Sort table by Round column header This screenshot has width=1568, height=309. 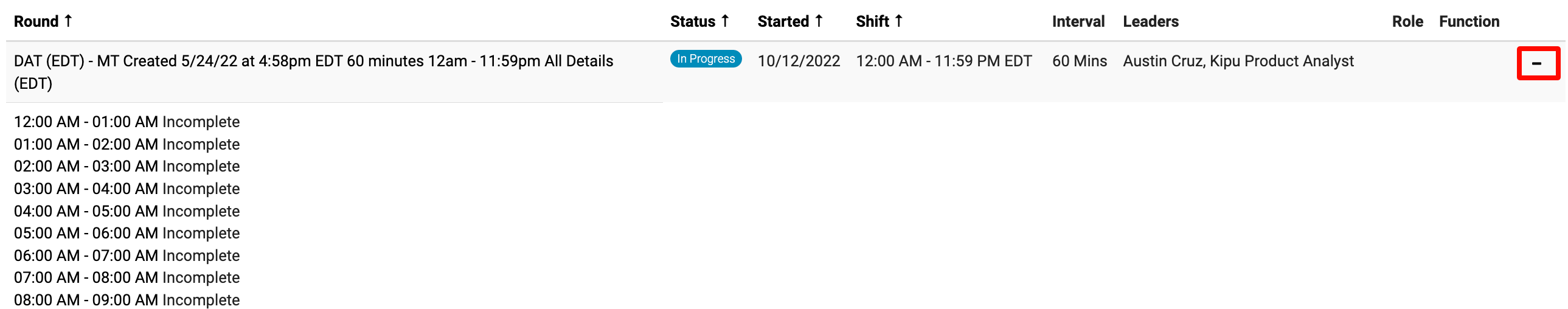36,22
